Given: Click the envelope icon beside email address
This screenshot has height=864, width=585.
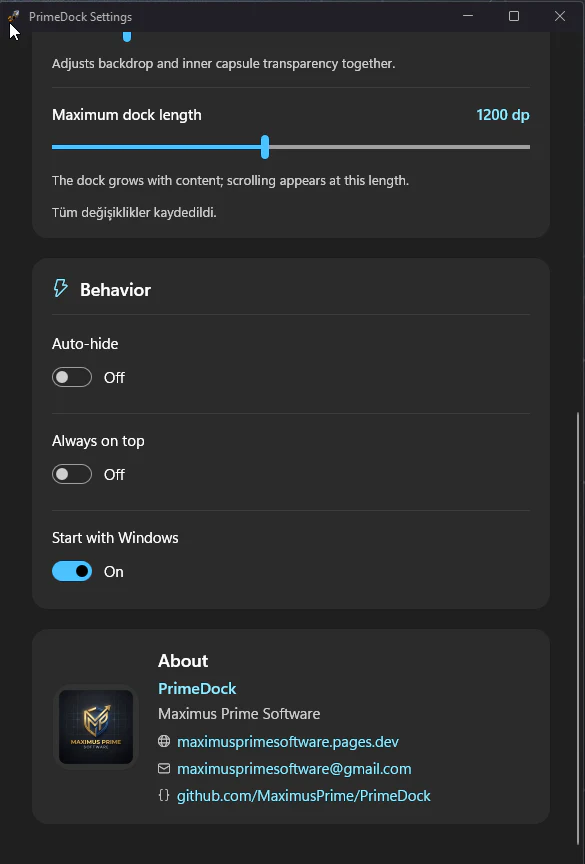Looking at the screenshot, I should click(164, 768).
